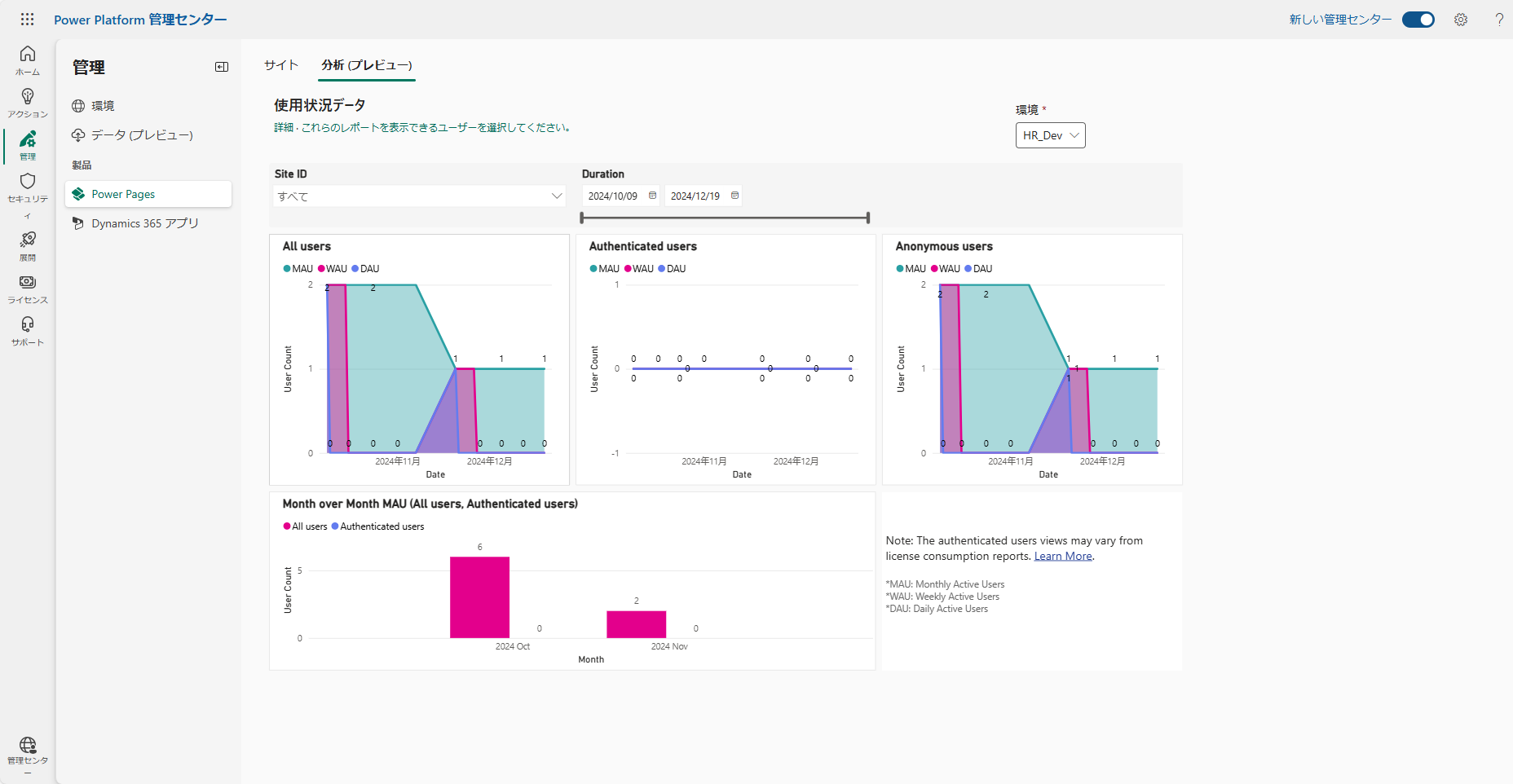This screenshot has width=1513, height=784.
Task: Open the settings gear icon
Action: click(1461, 20)
